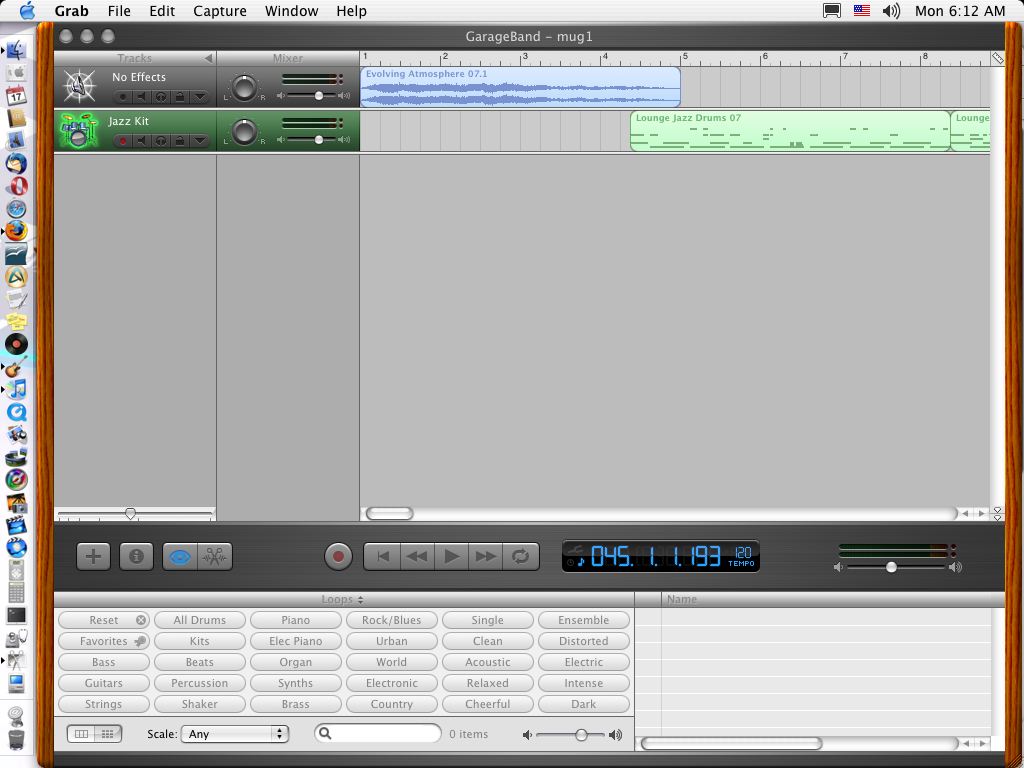The height and width of the screenshot is (768, 1024).
Task: Click the volume icon in menu bar
Action: tap(891, 10)
